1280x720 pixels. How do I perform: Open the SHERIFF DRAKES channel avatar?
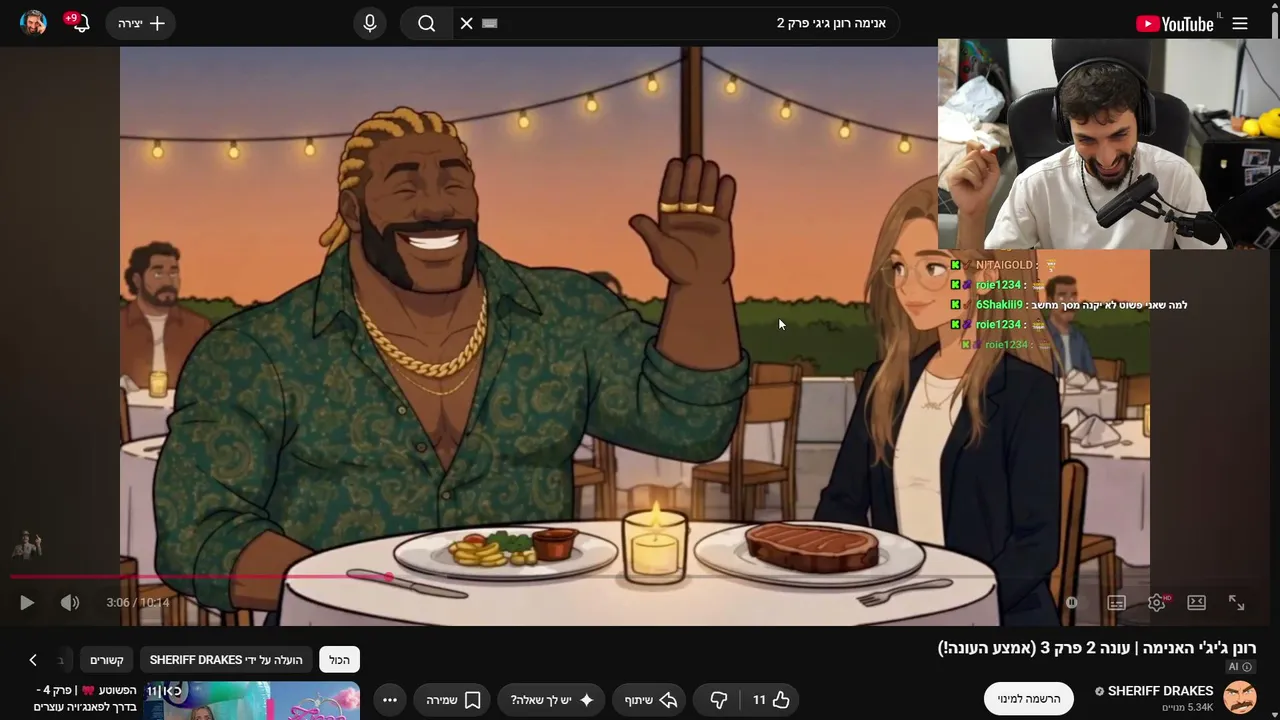click(x=1240, y=698)
